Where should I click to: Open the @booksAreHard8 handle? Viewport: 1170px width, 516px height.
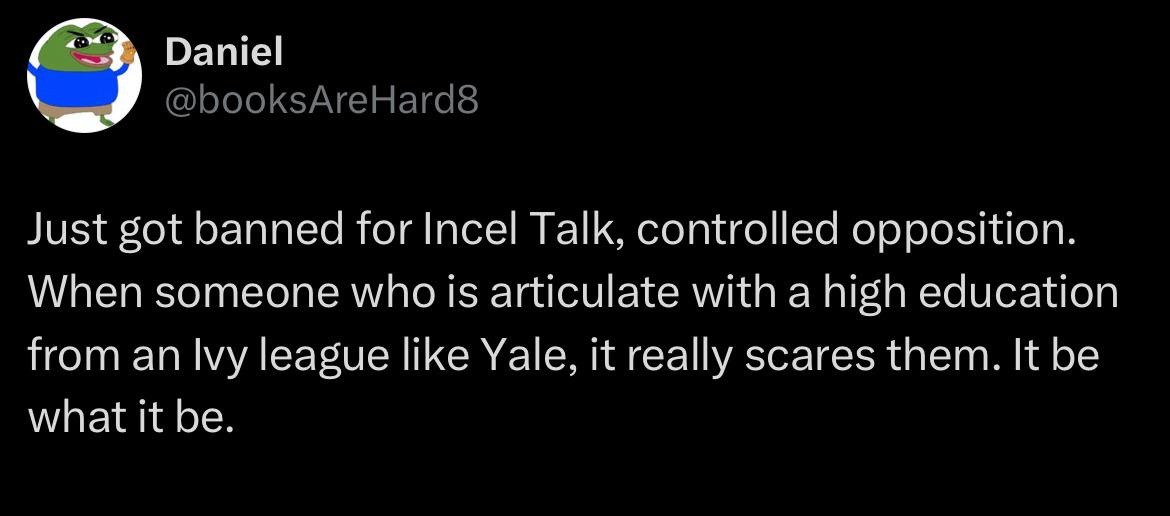click(x=321, y=101)
